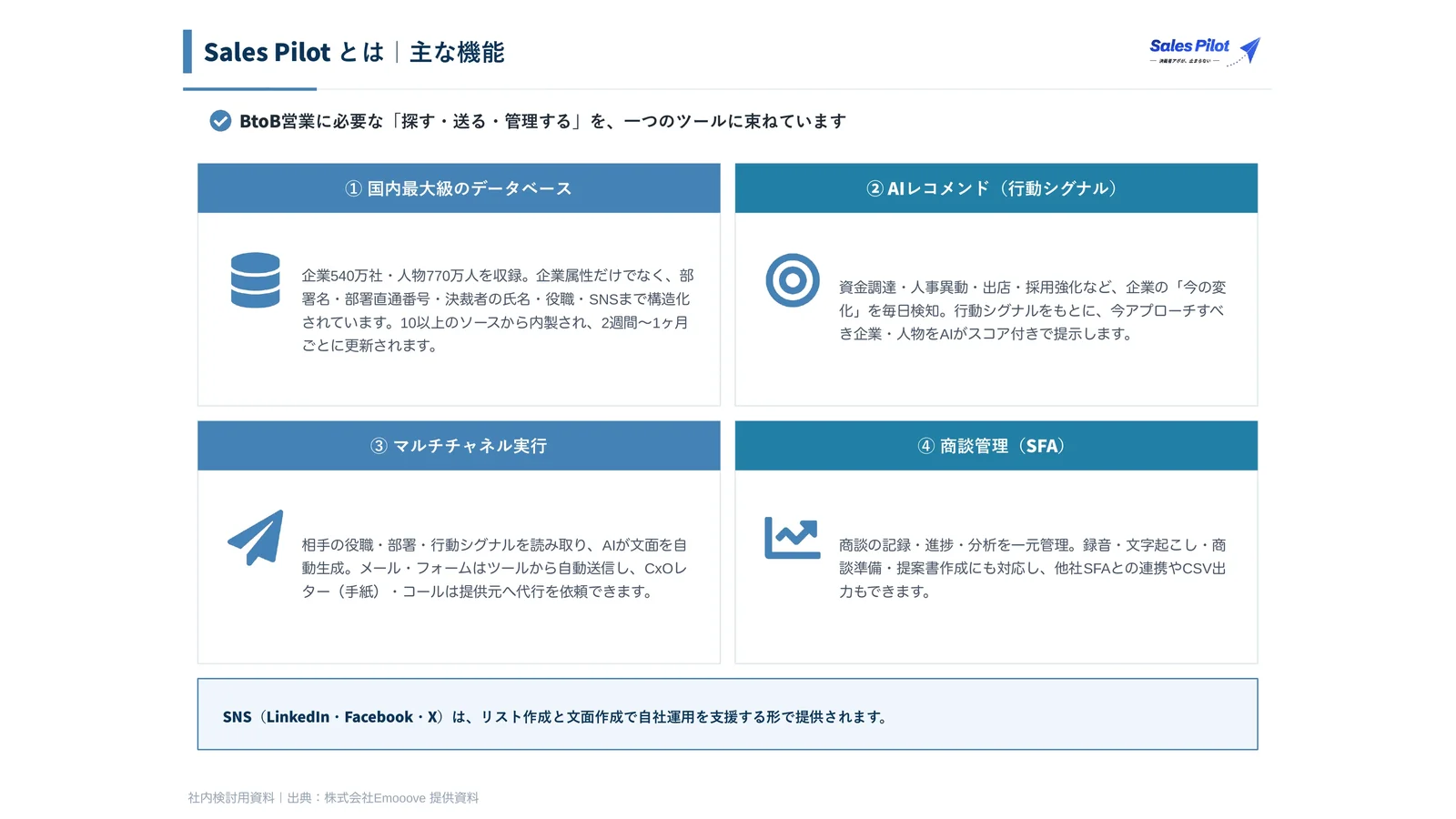Click the SNS（LinkedIn・Facebook・X）note box
1456x819 pixels.
click(728, 714)
